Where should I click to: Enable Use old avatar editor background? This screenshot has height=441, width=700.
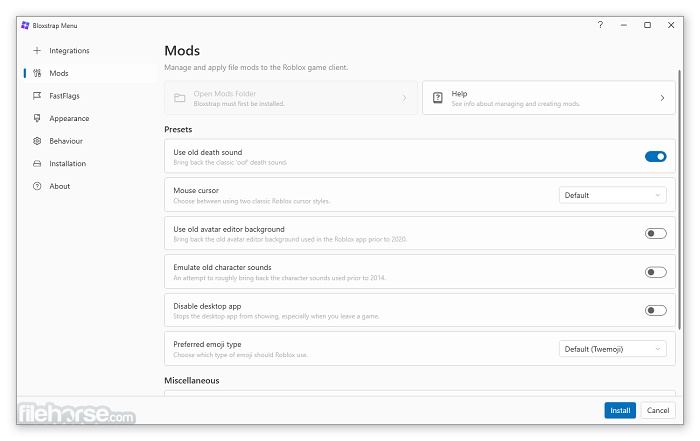coord(655,233)
